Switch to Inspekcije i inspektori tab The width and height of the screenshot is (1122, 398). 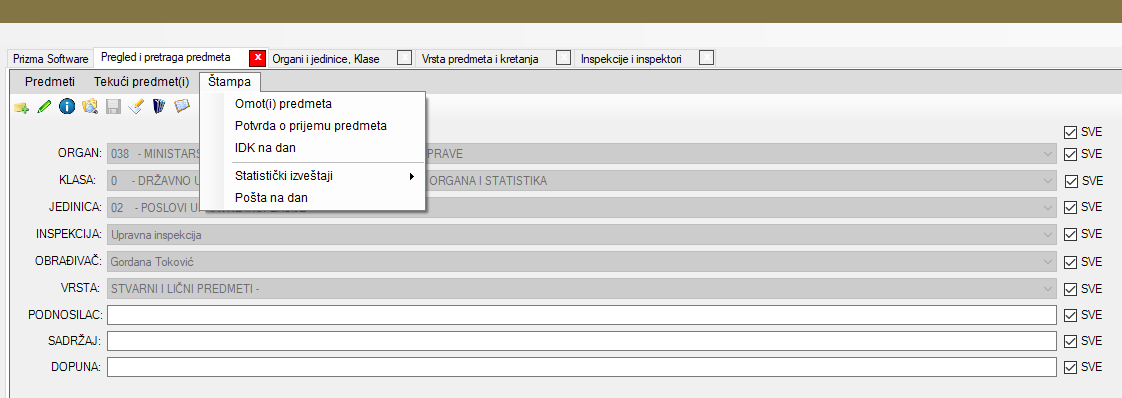[x=631, y=59]
